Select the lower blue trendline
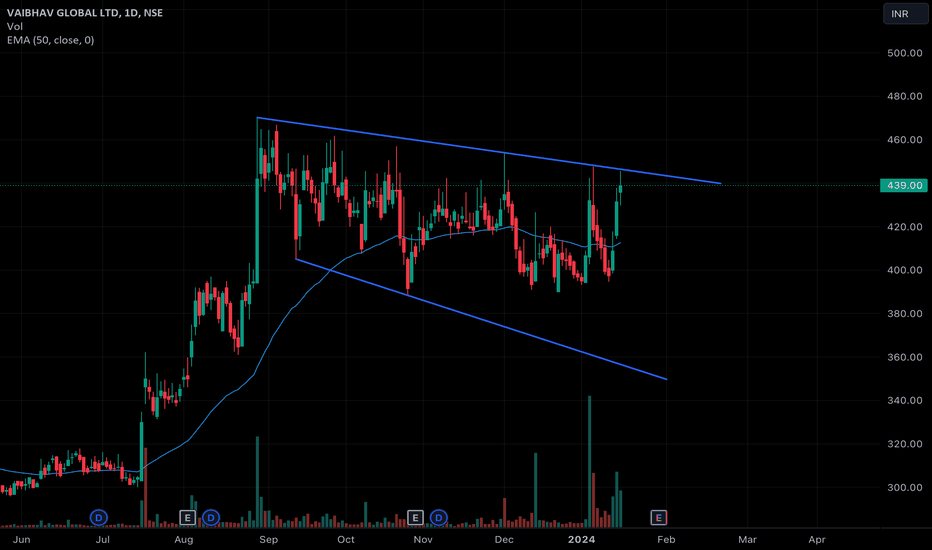This screenshot has width=932, height=550. tap(481, 319)
